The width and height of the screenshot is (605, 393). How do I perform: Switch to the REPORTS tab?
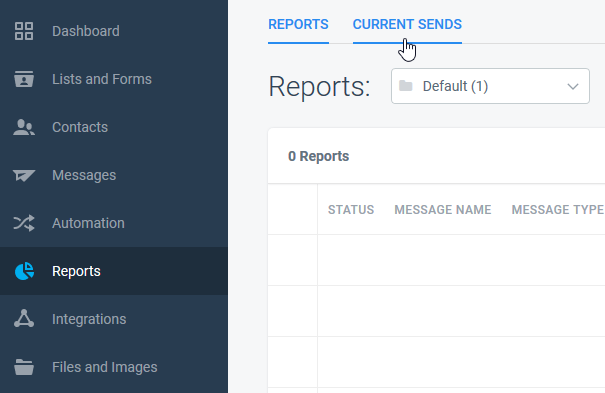298,24
